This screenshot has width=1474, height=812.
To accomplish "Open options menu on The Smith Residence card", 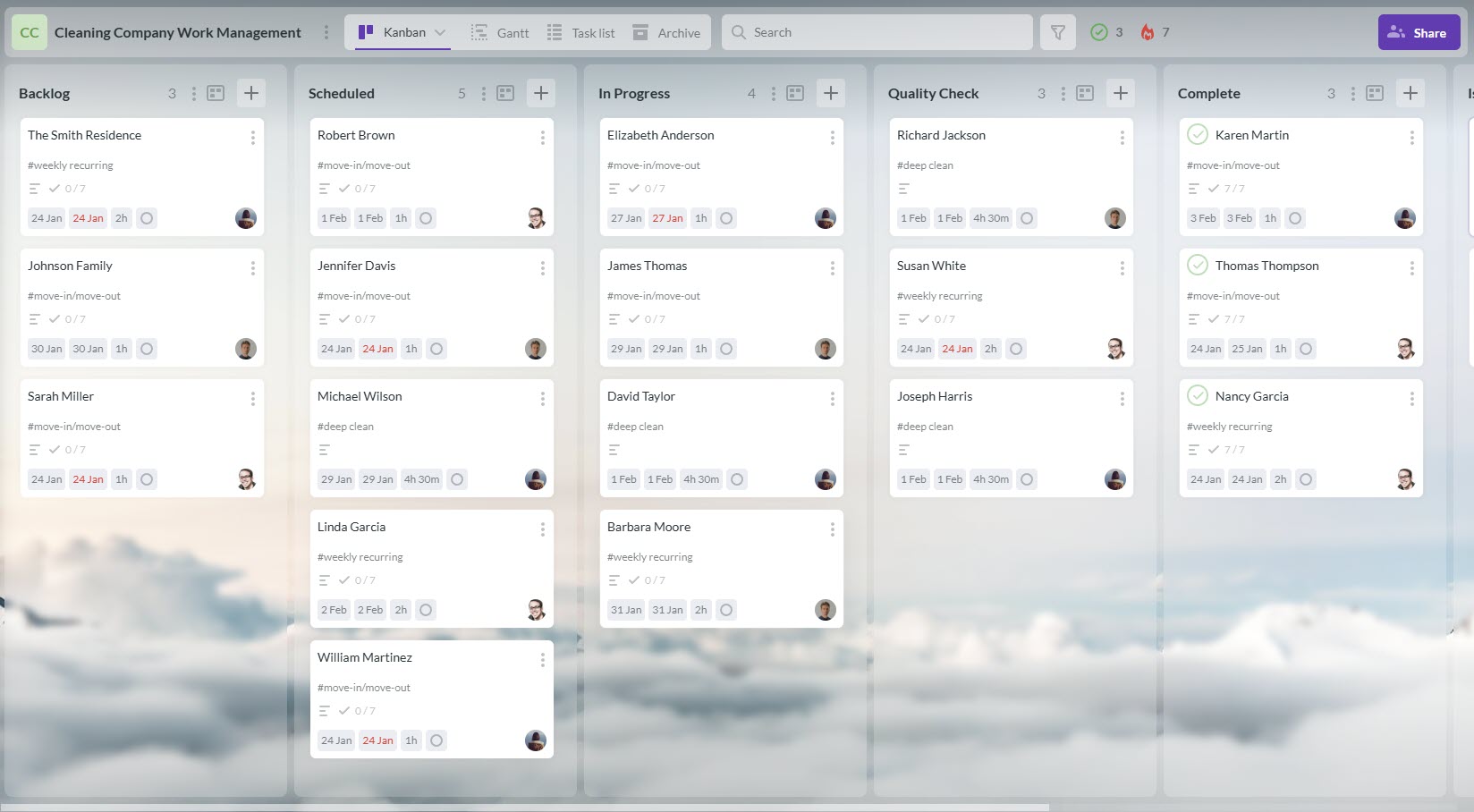I will 252,138.
